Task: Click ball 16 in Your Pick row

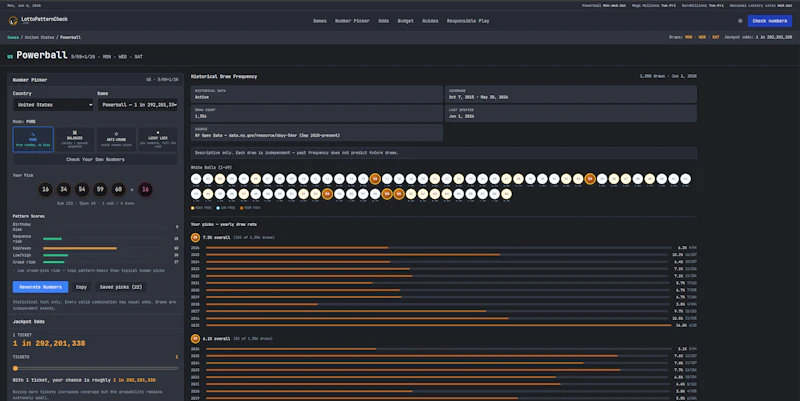Action: (x=45, y=189)
